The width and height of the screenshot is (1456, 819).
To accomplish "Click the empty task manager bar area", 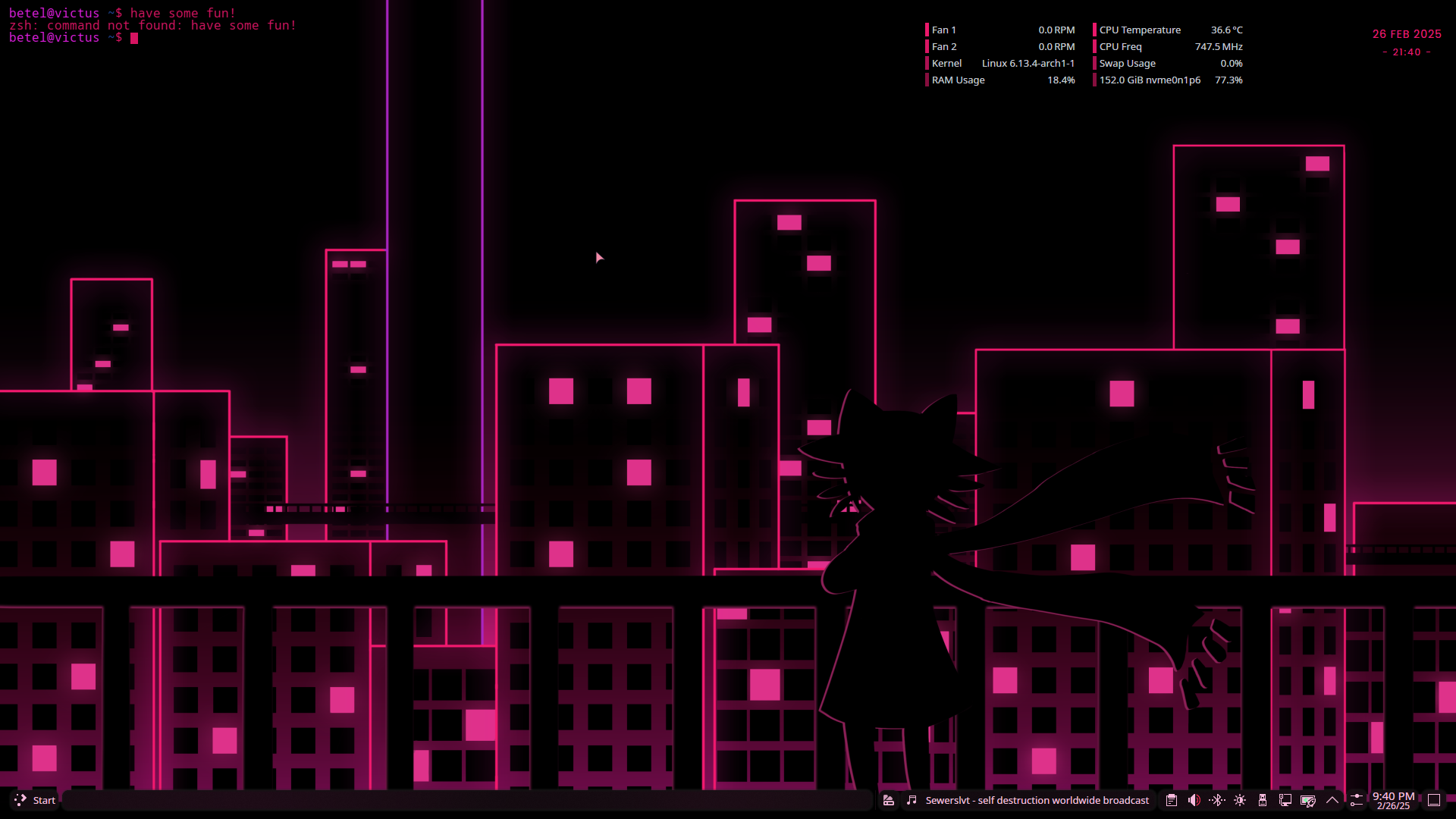I will coord(467,800).
